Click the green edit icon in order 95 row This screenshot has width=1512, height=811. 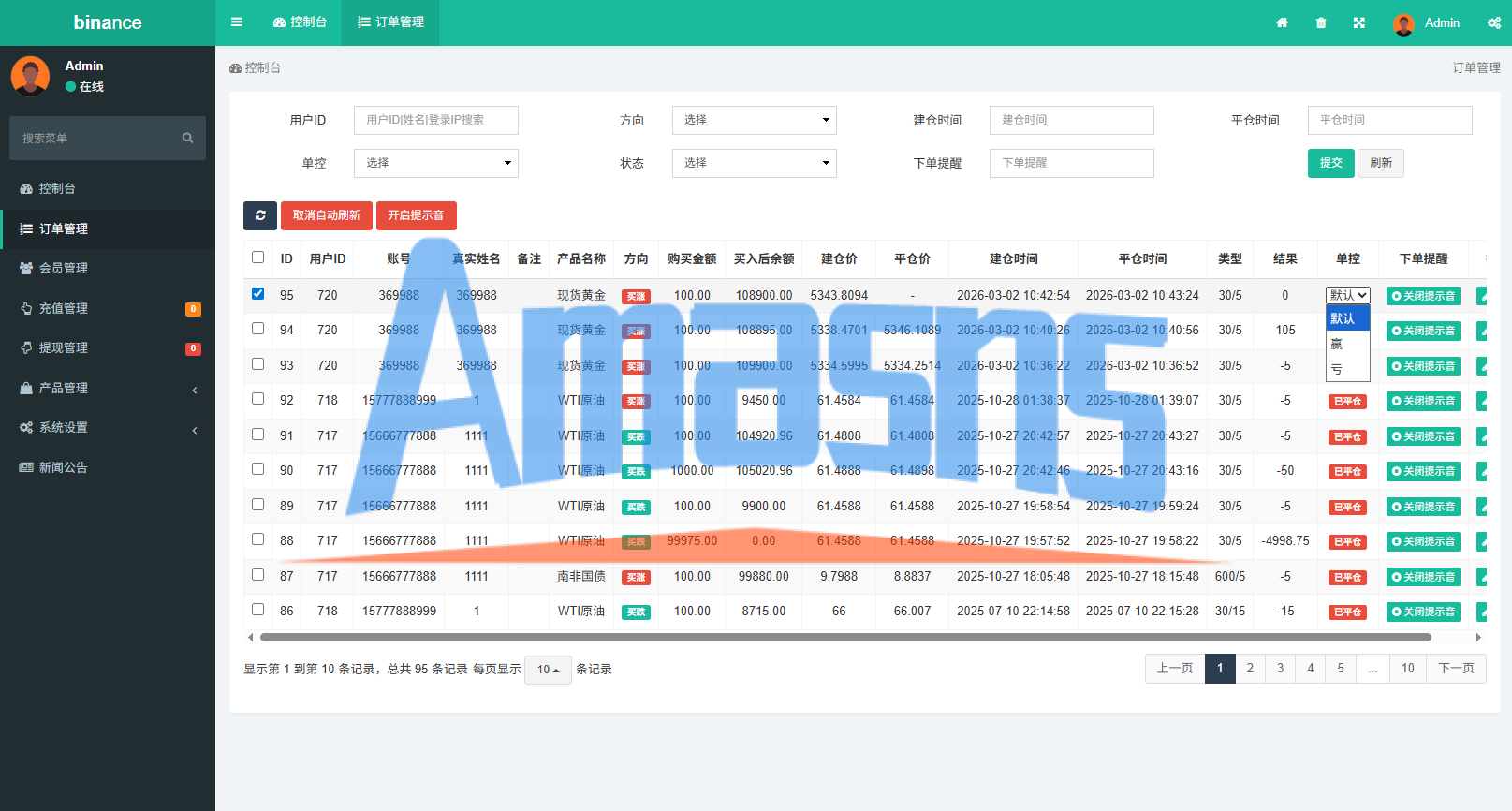point(1482,296)
